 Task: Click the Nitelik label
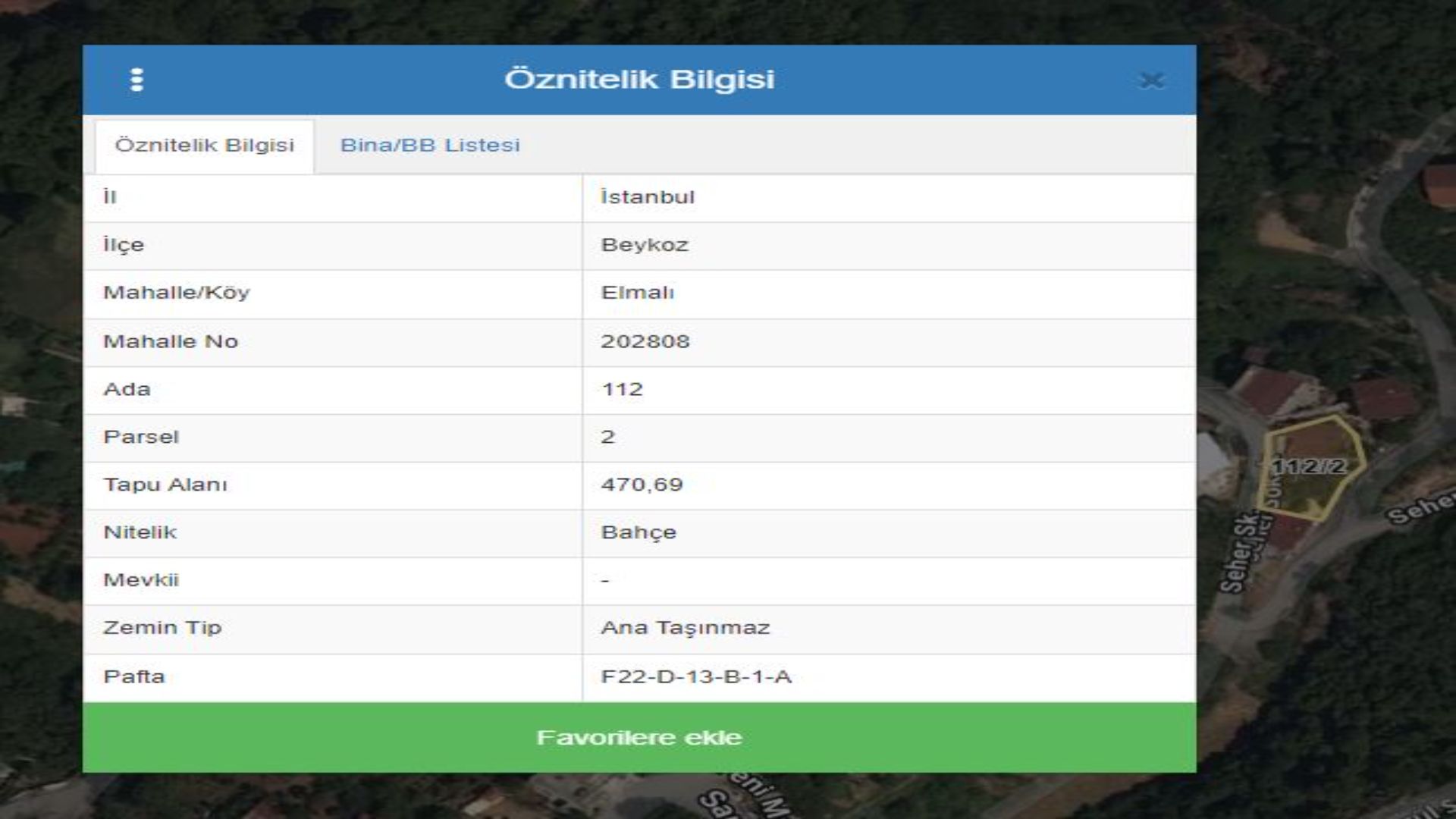(x=140, y=532)
